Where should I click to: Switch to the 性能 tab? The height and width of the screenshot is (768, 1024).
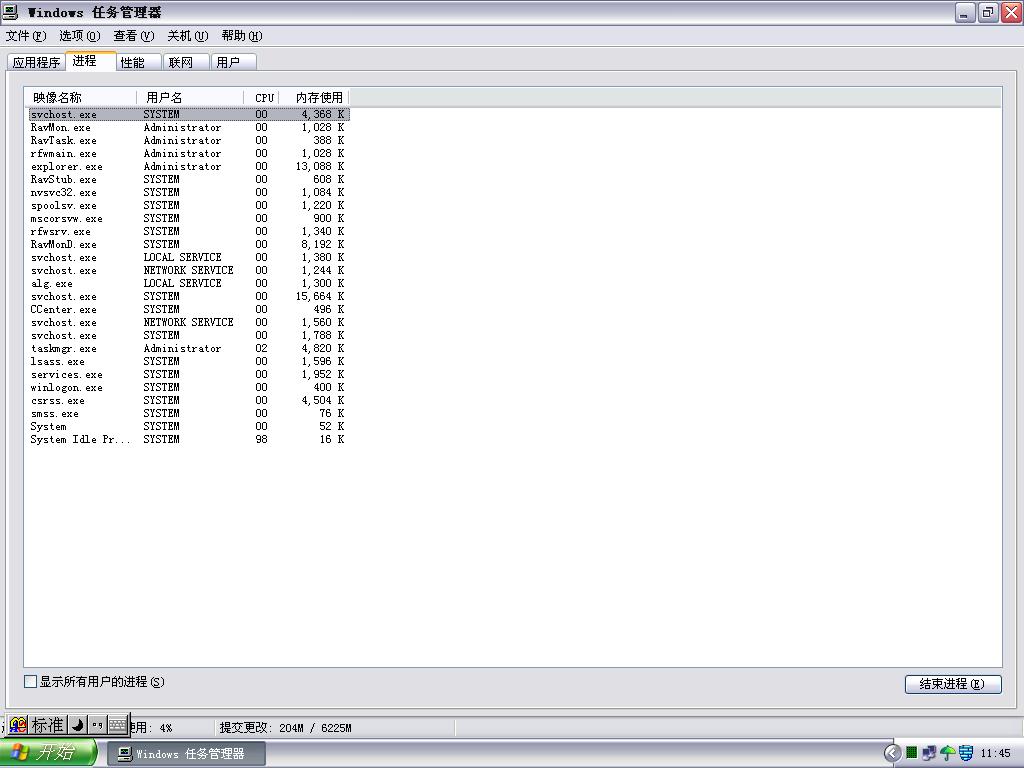coord(138,62)
